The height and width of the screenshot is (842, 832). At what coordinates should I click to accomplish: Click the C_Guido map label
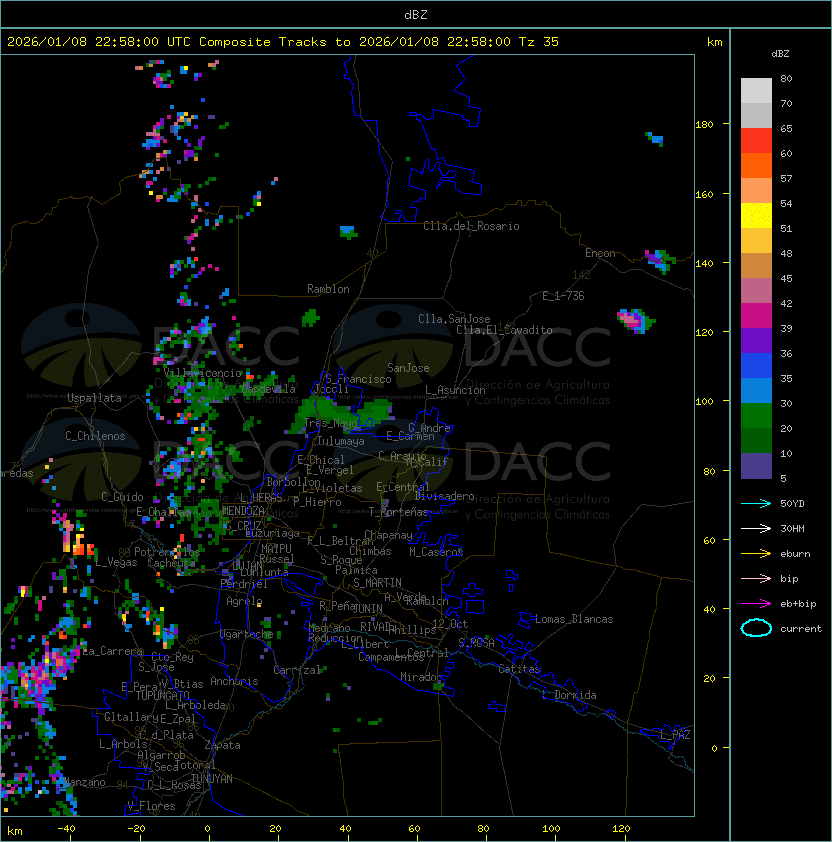coord(122,497)
